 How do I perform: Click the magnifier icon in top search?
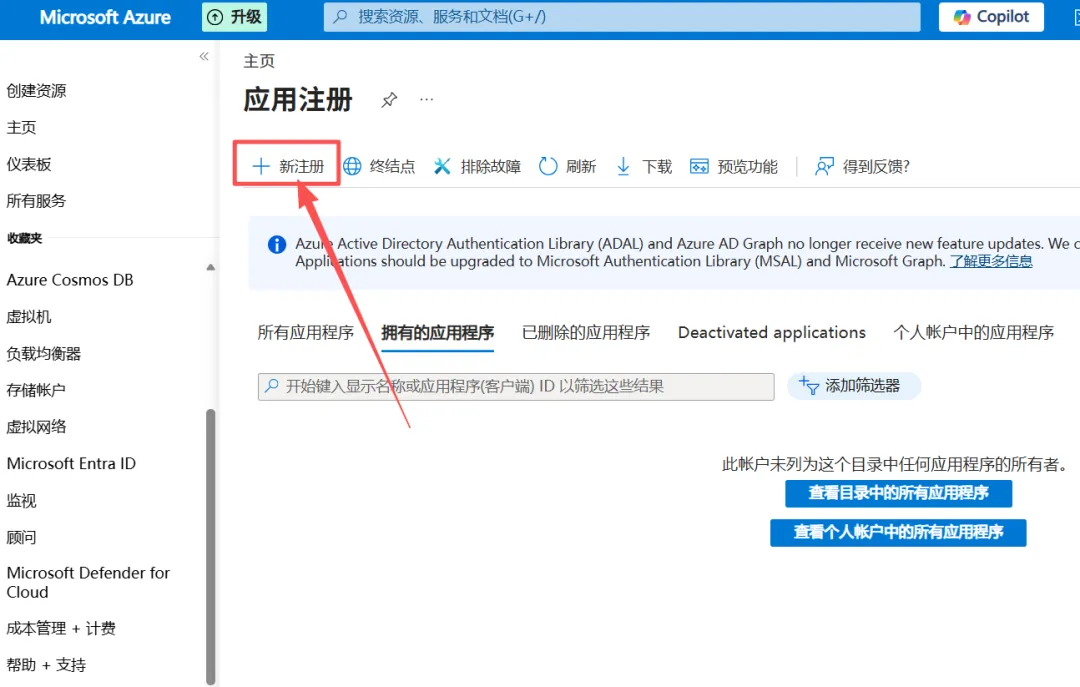click(340, 17)
